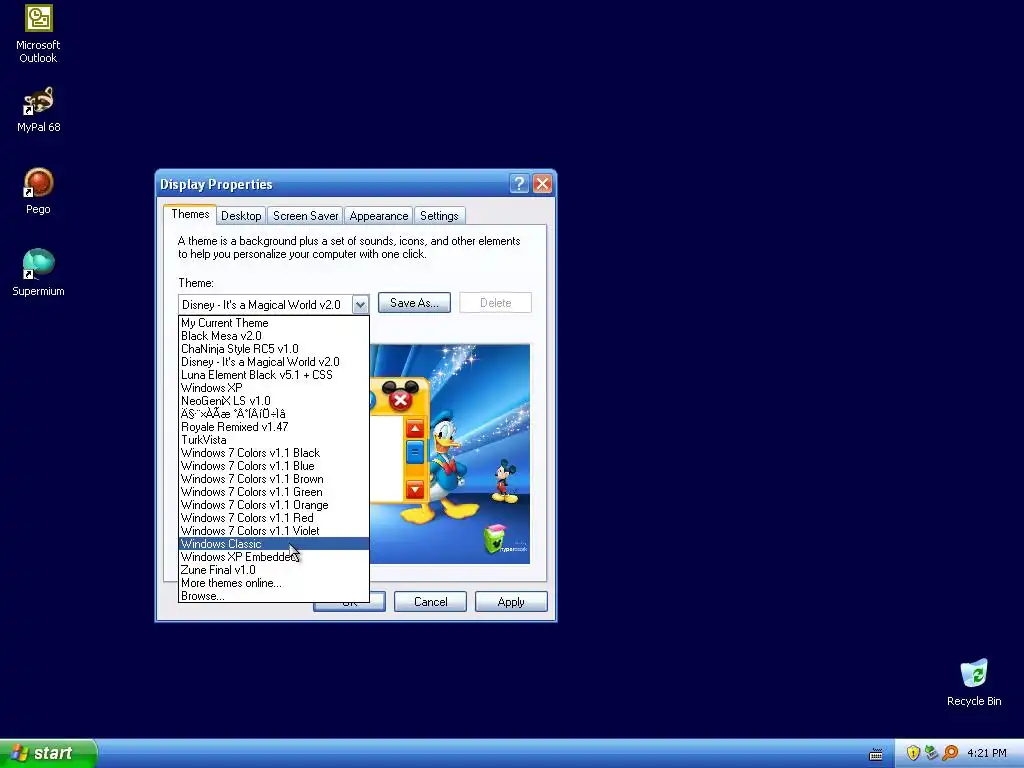Switch to the Settings tab

coord(439,216)
